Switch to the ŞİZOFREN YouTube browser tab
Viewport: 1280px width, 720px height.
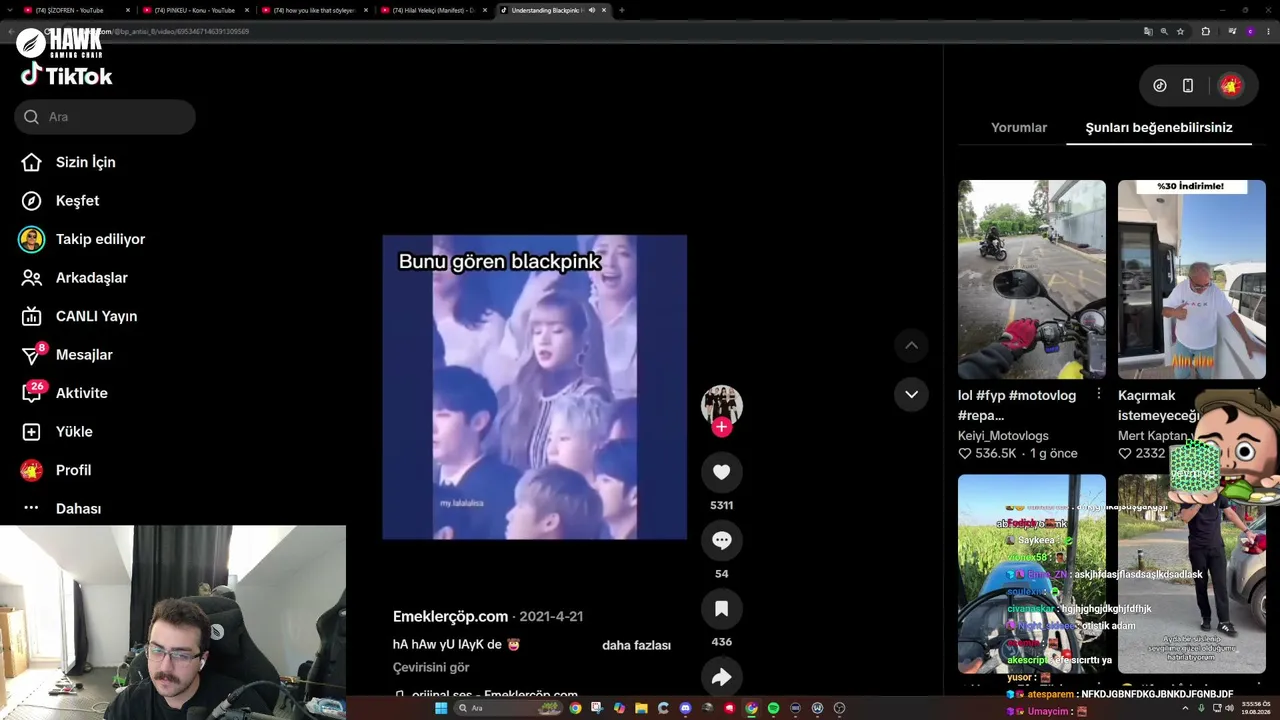[76, 10]
